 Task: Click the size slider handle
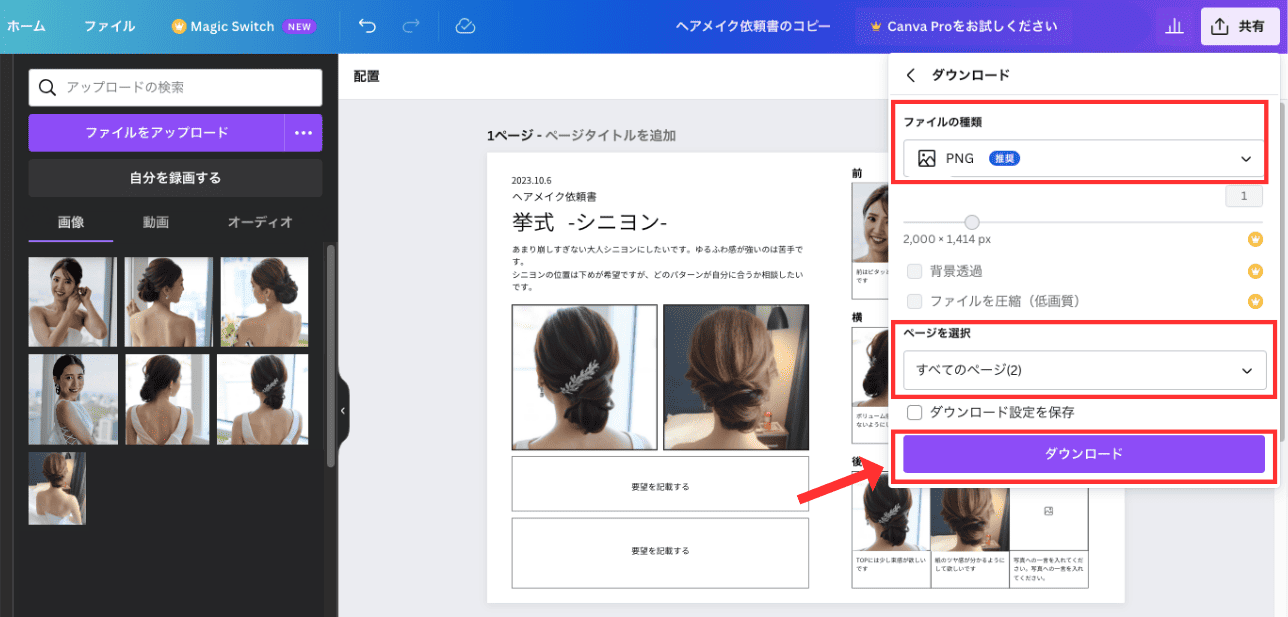tap(971, 222)
